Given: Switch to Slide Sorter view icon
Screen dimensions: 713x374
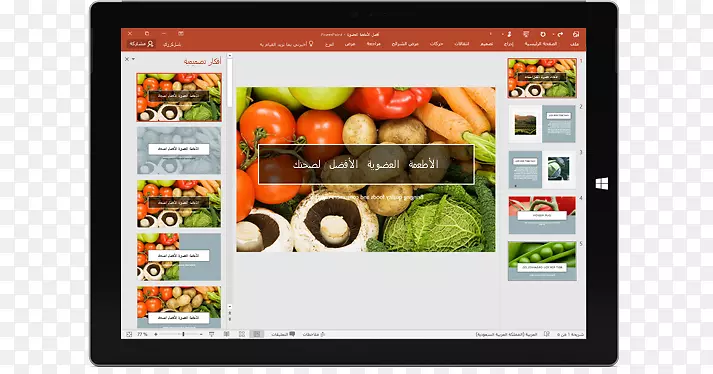Looking at the screenshot, I should pos(242,334).
